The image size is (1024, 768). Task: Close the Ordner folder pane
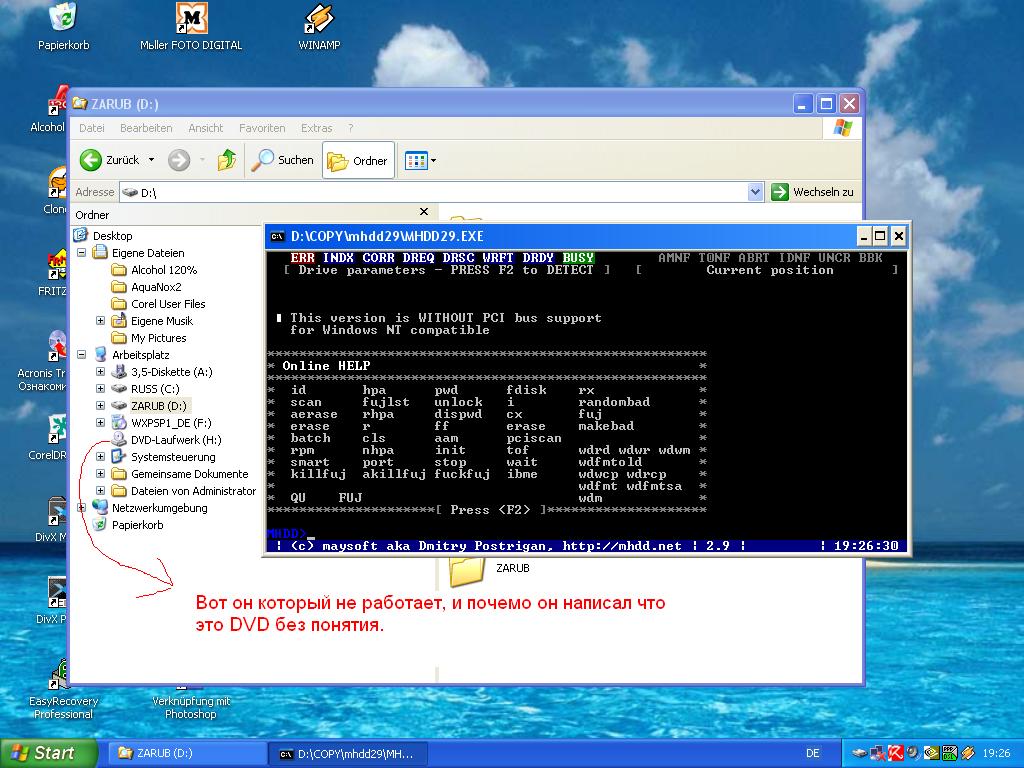[424, 212]
